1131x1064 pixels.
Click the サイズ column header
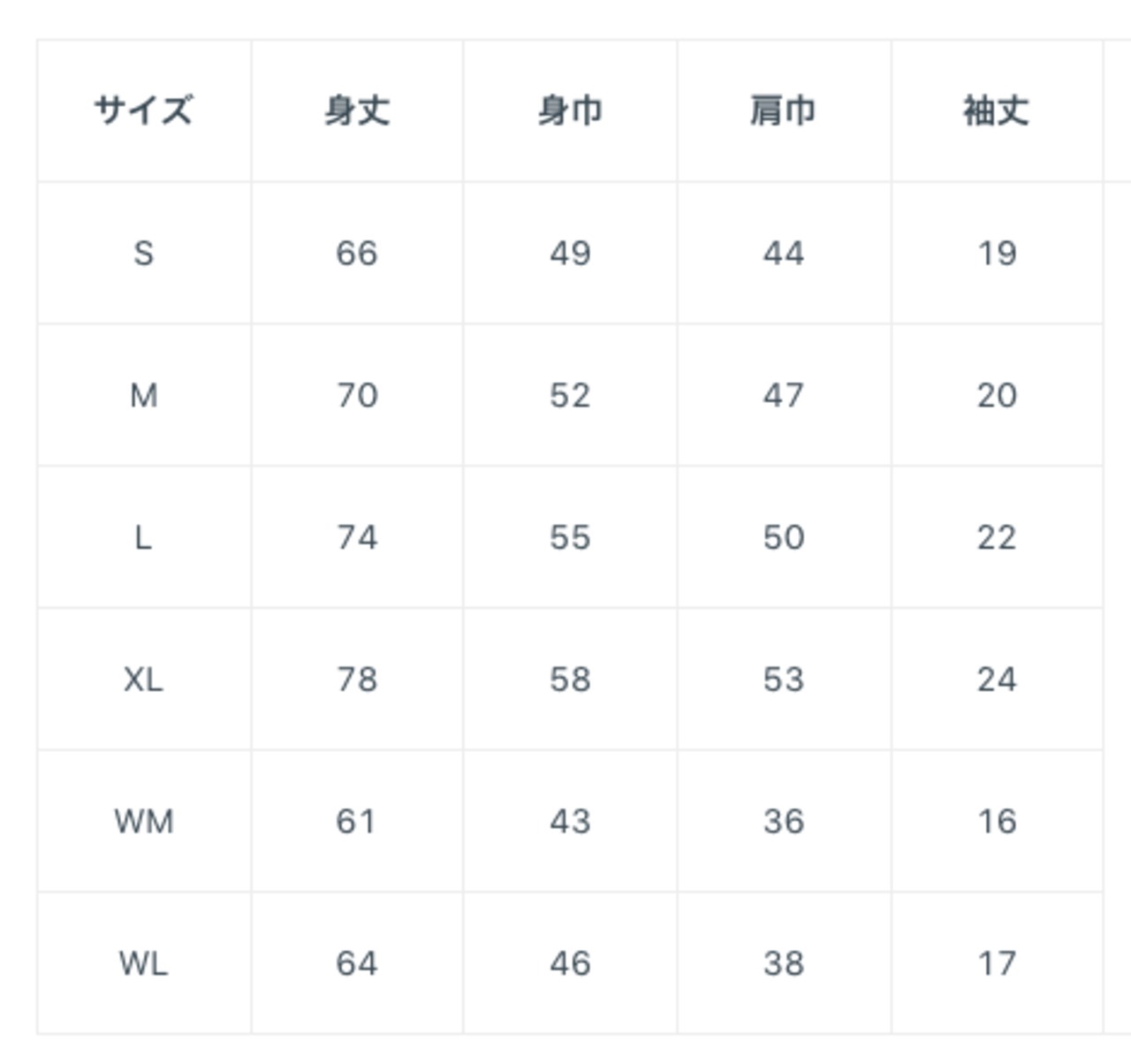(143, 111)
